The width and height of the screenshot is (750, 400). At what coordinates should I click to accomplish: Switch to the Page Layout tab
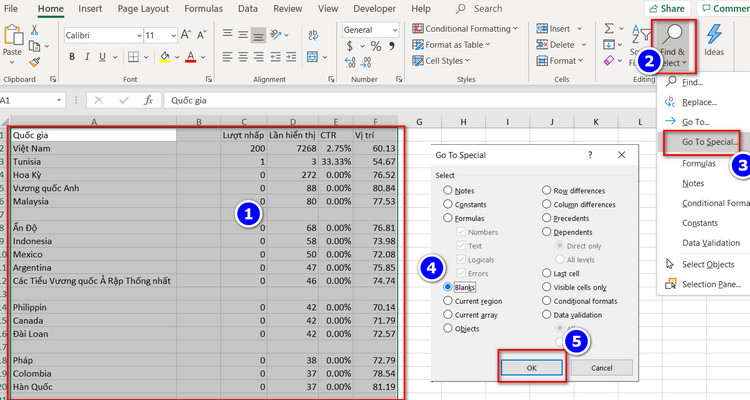[x=143, y=9]
